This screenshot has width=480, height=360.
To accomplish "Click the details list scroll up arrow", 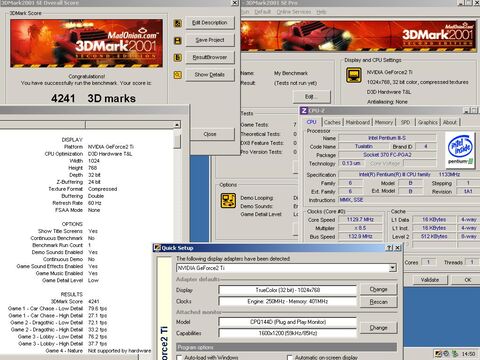I will click(x=177, y=125).
